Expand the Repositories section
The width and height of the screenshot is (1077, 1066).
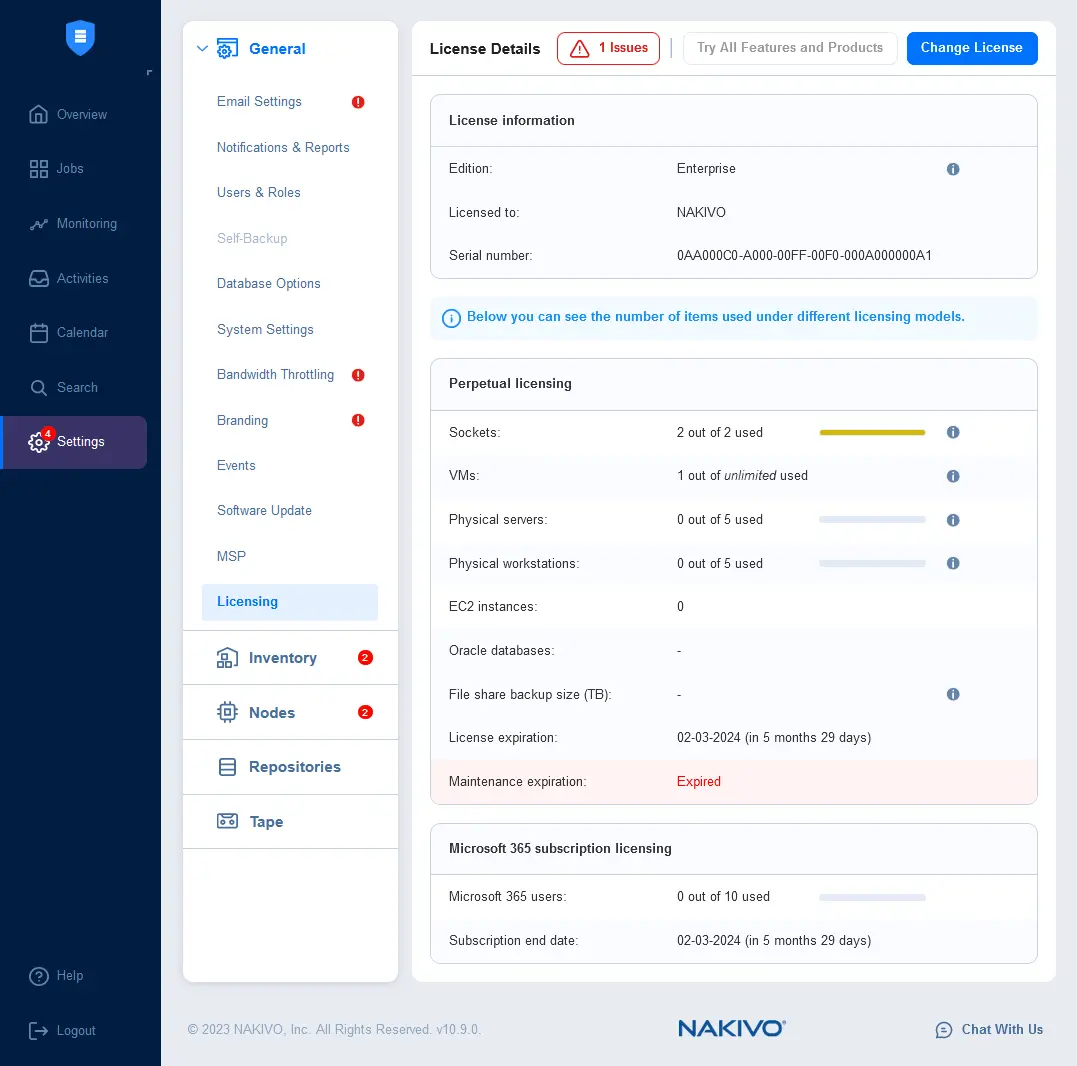pos(291,767)
